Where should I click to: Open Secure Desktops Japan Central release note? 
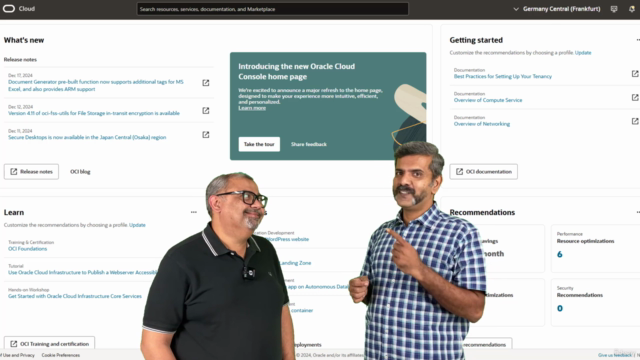pyautogui.click(x=87, y=137)
